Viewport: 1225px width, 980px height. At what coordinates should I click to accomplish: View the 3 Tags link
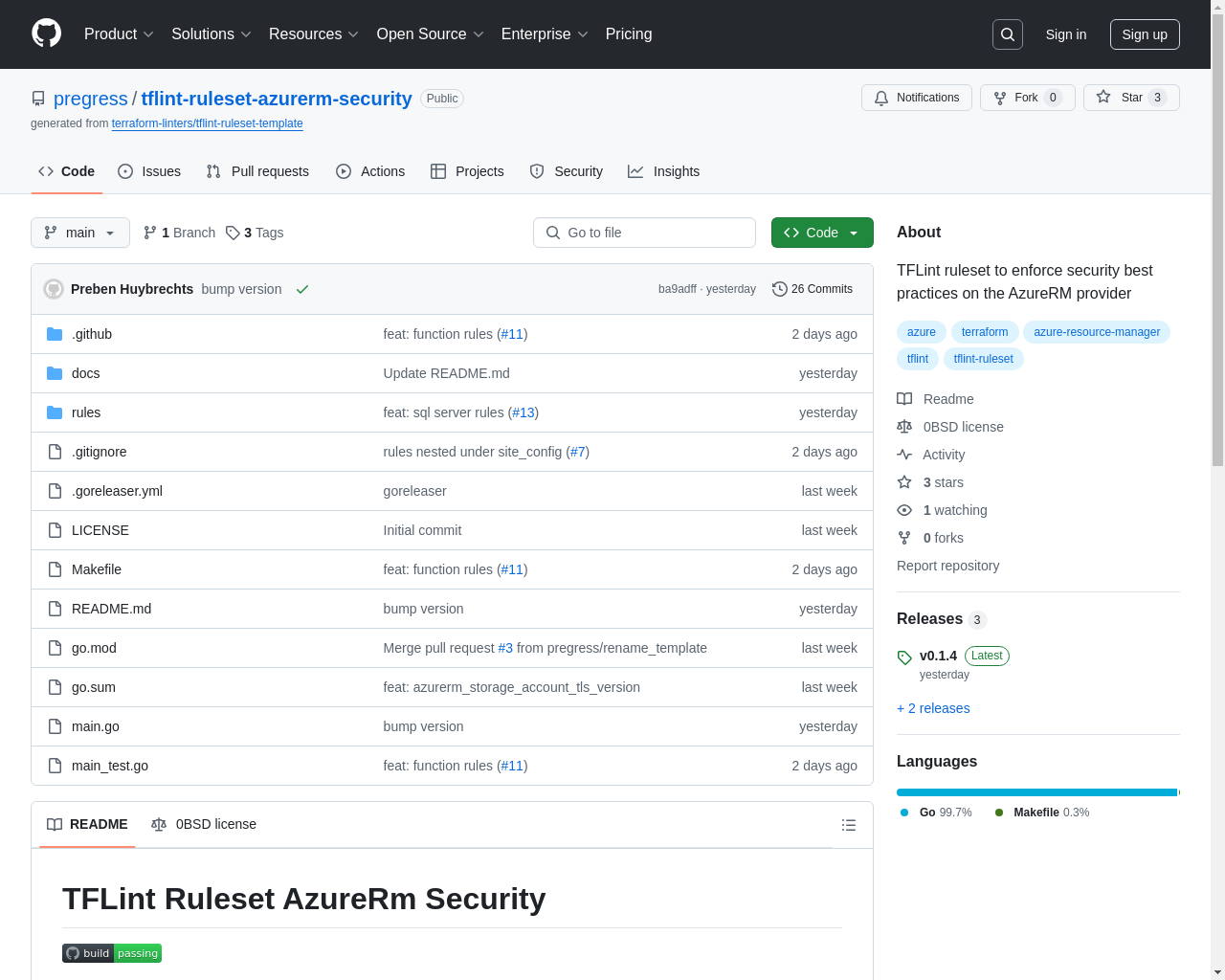point(255,233)
